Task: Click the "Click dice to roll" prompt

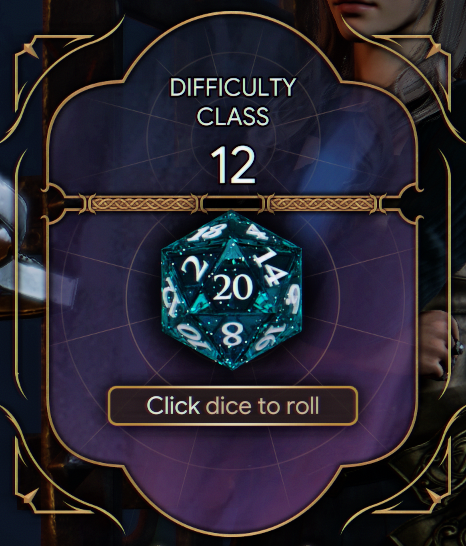Action: tap(233, 405)
